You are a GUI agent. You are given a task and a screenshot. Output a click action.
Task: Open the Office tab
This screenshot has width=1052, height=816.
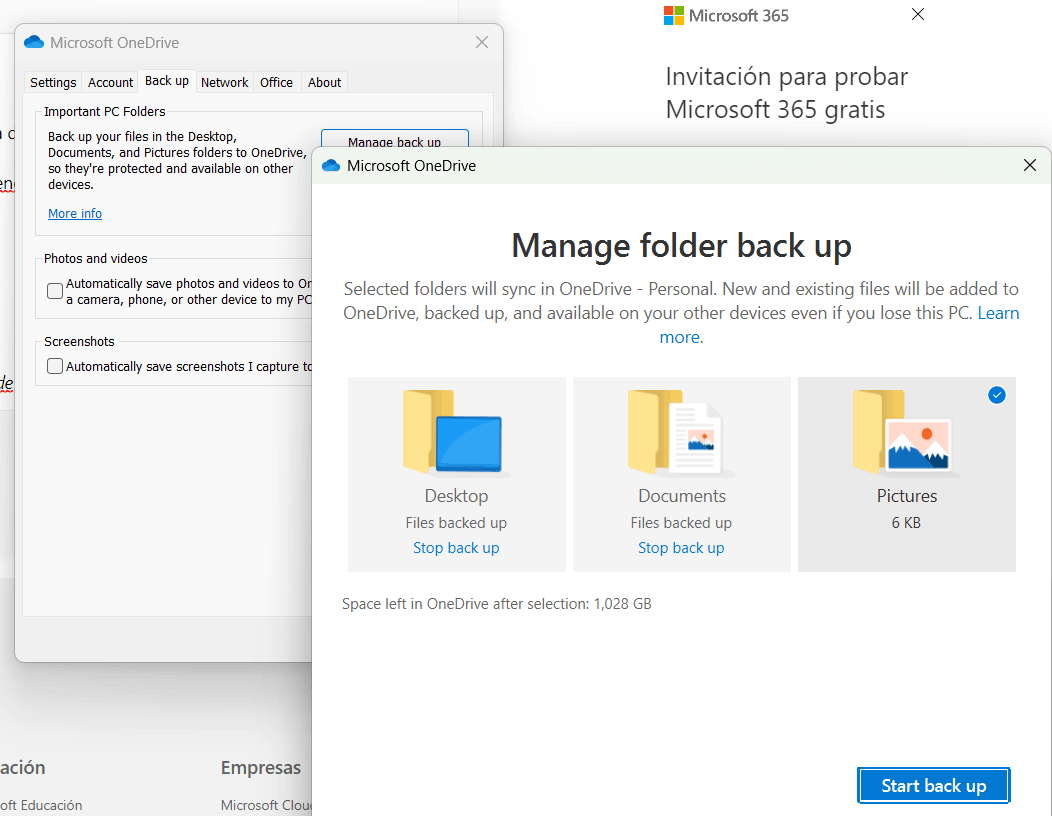click(276, 83)
